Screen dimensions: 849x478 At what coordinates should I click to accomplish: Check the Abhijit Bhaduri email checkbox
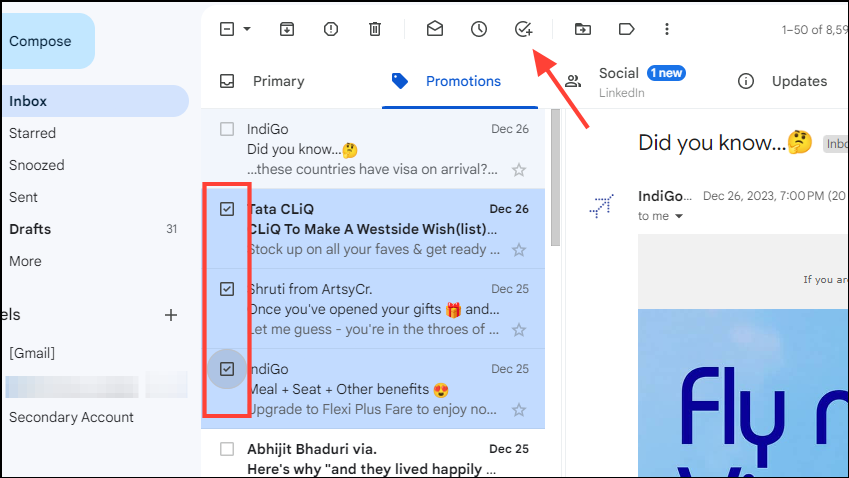[x=227, y=449]
